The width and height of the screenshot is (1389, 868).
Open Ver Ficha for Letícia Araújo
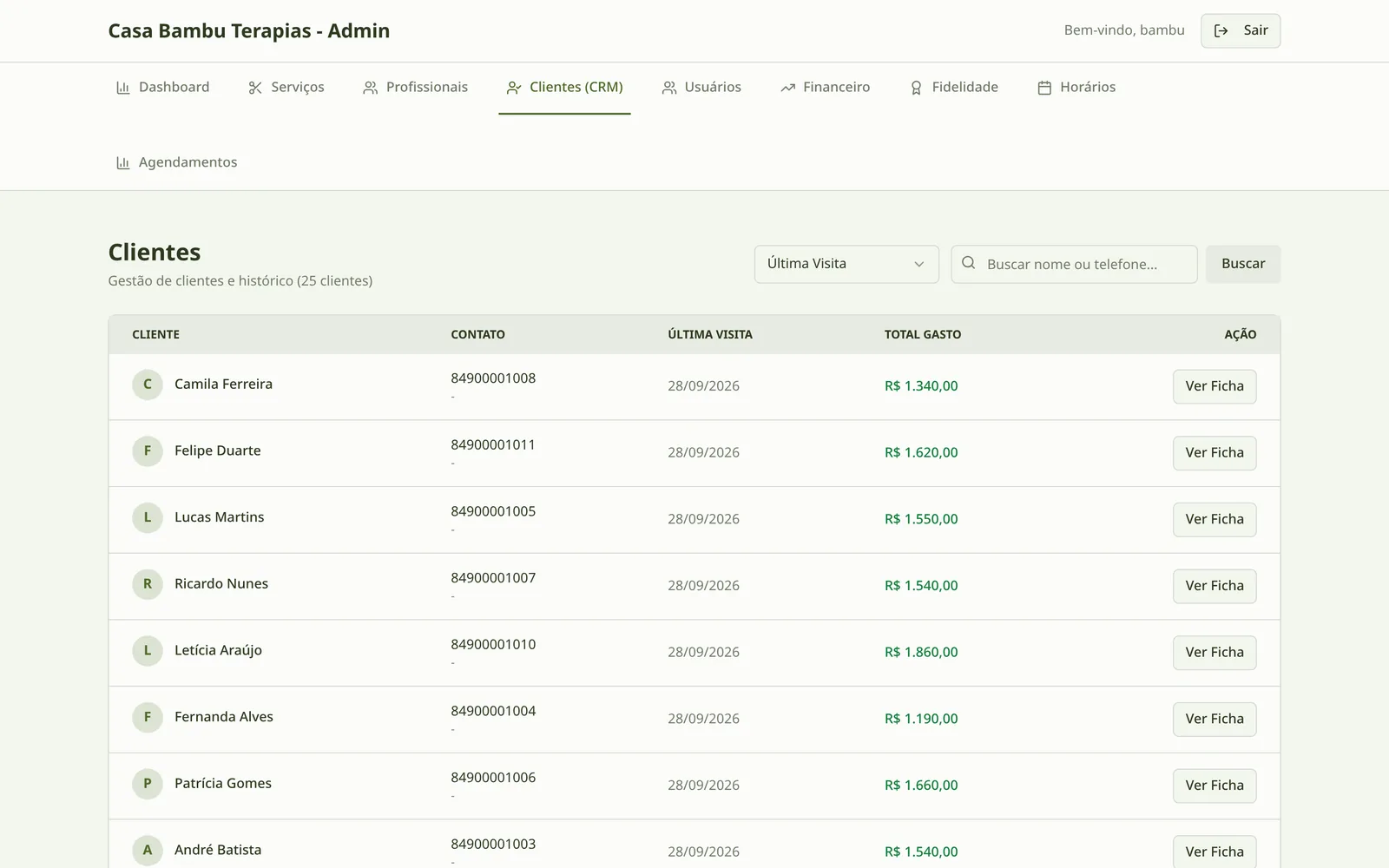click(1215, 652)
